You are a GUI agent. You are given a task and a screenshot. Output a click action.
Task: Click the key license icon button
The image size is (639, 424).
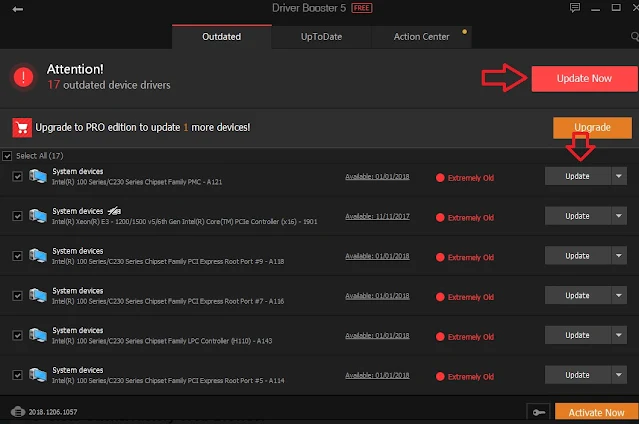[538, 413]
